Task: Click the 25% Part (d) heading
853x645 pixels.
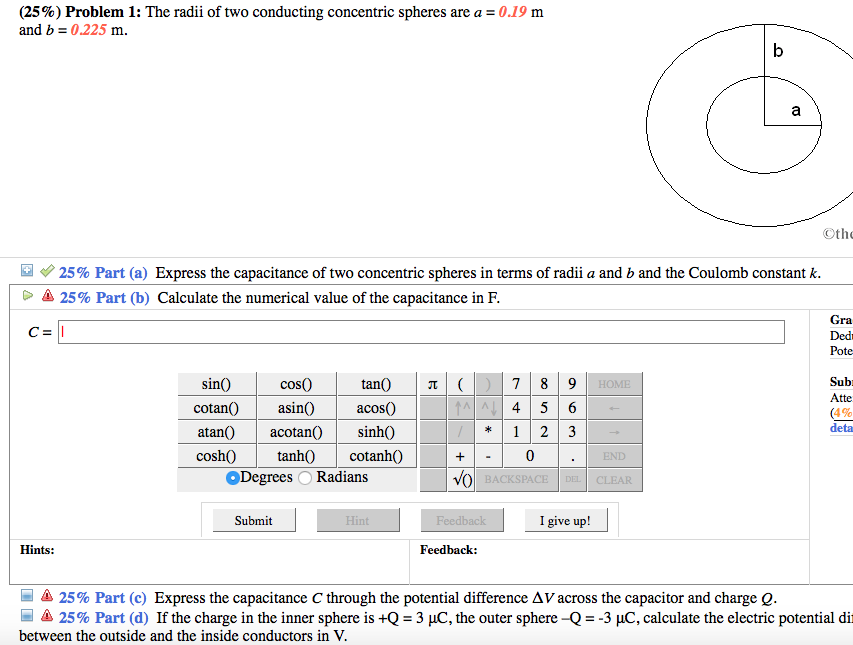Action: point(105,618)
